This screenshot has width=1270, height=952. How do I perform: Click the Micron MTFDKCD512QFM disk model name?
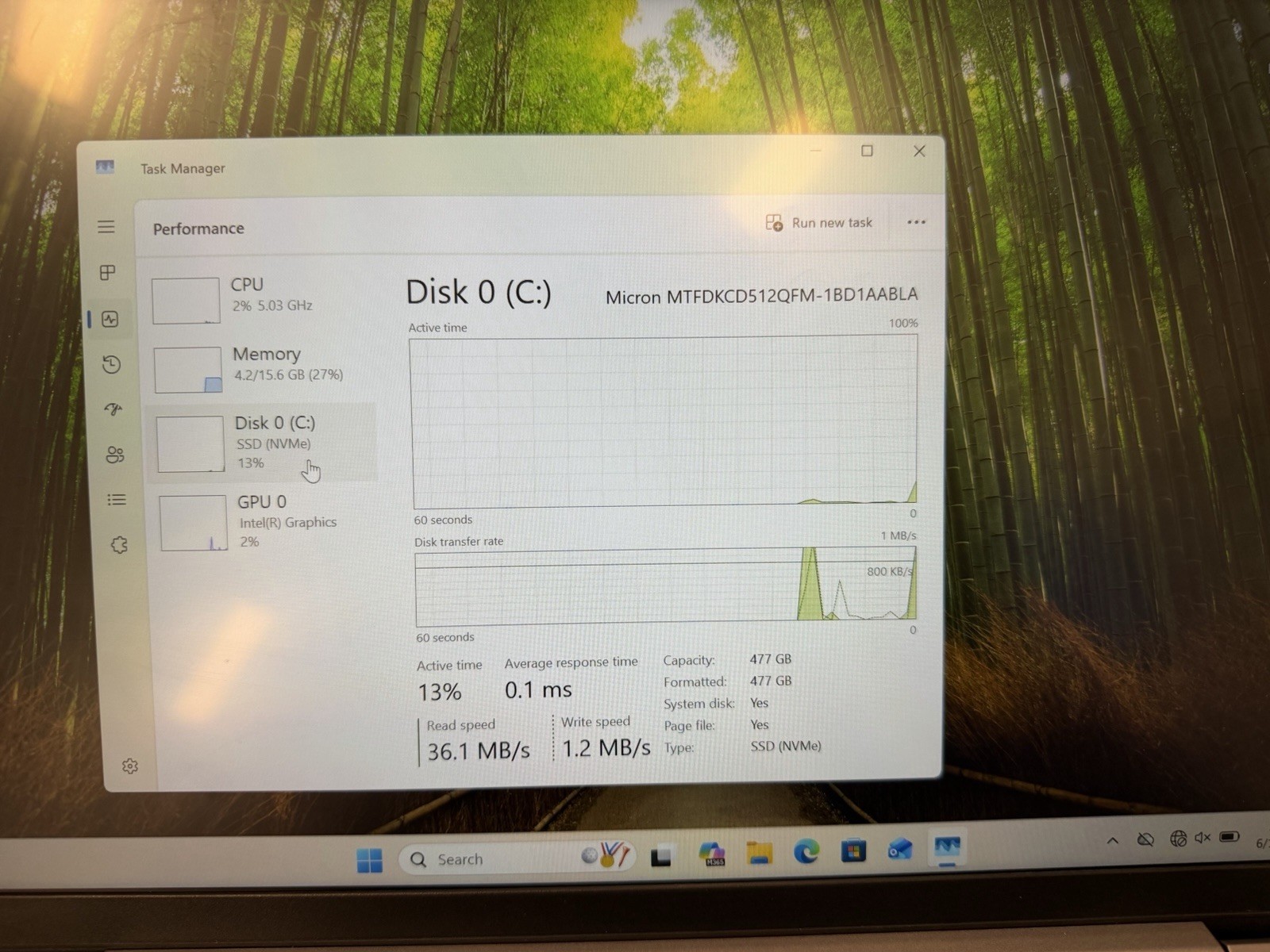point(761,296)
